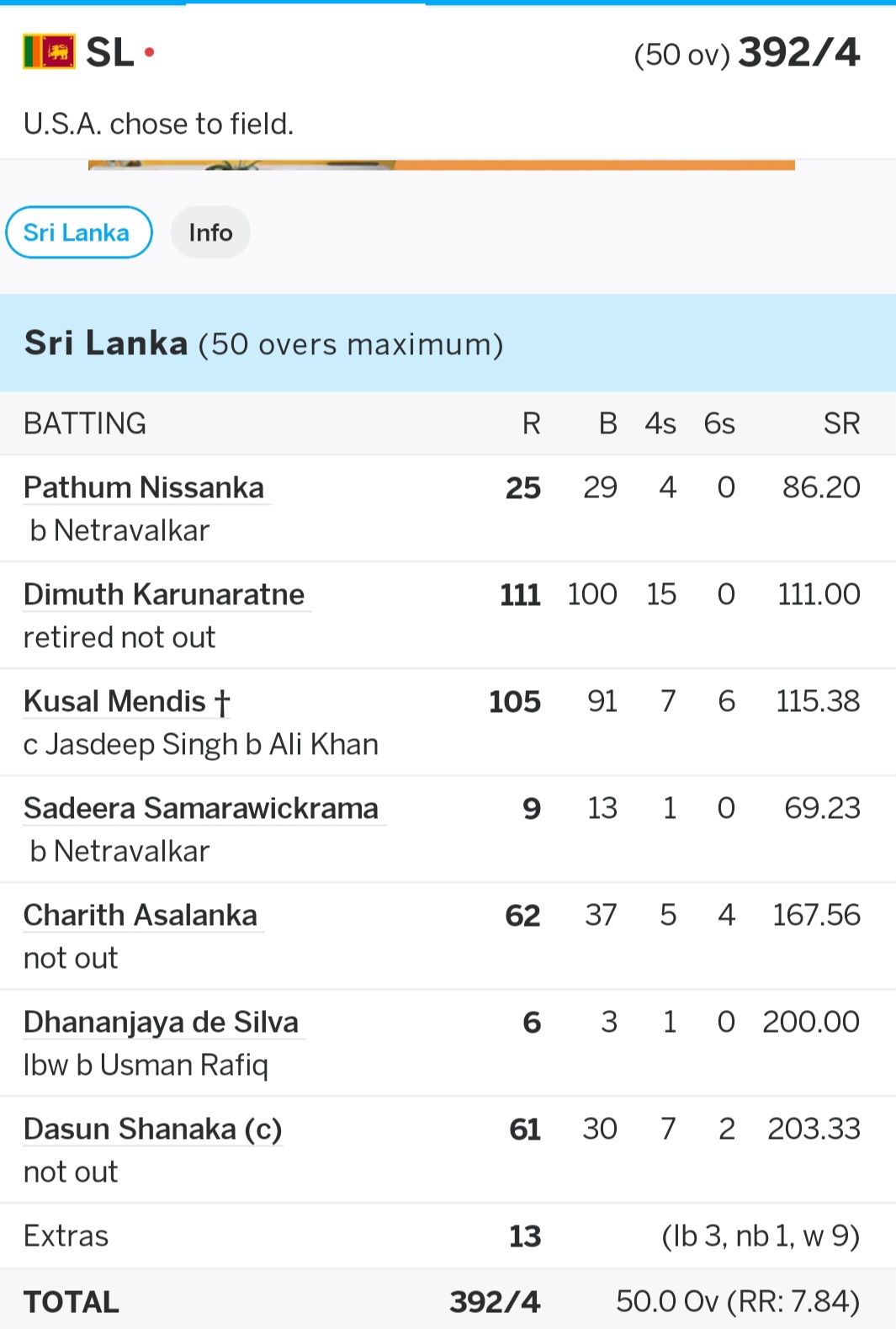Open Dimuth Karunaratne player profile
The width and height of the screenshot is (896, 1329).
[x=164, y=594]
